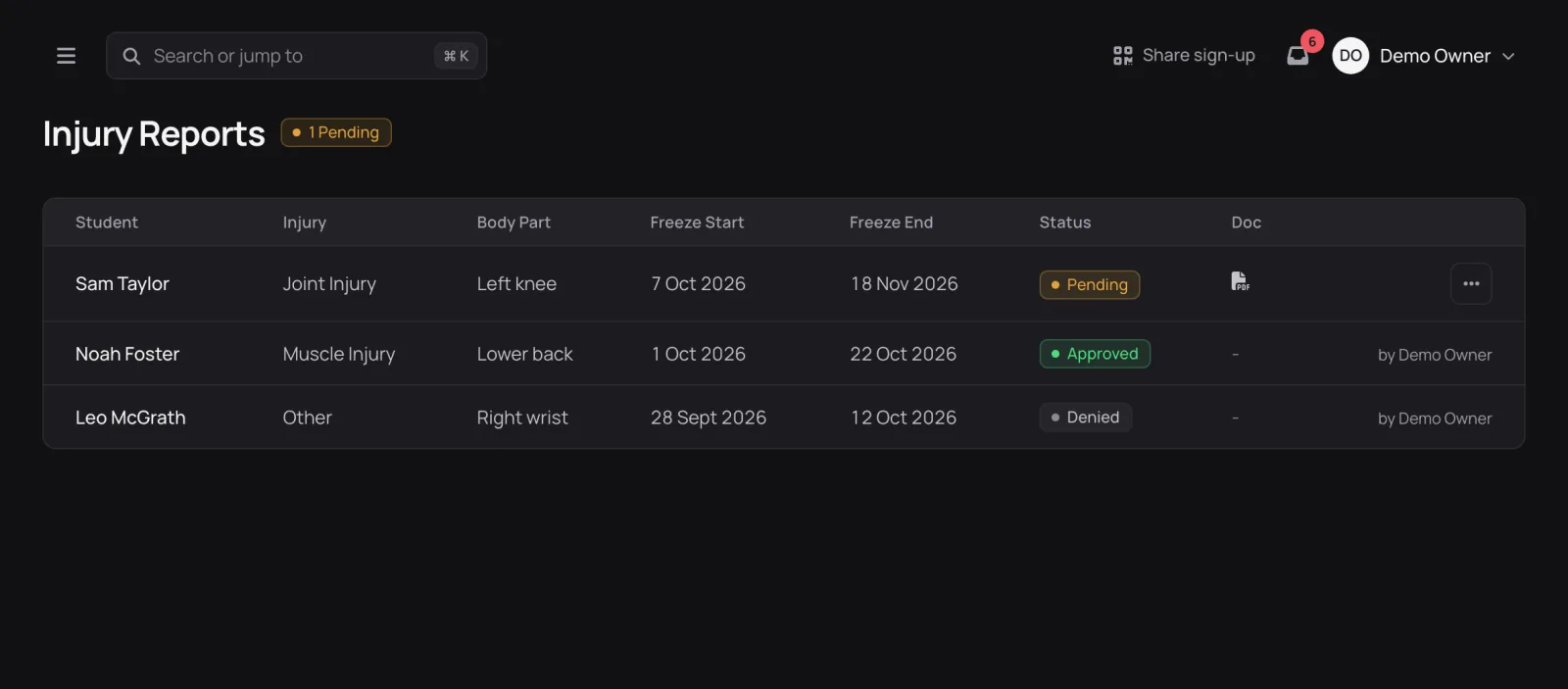Click the Muscle Injury cell

[x=339, y=354]
